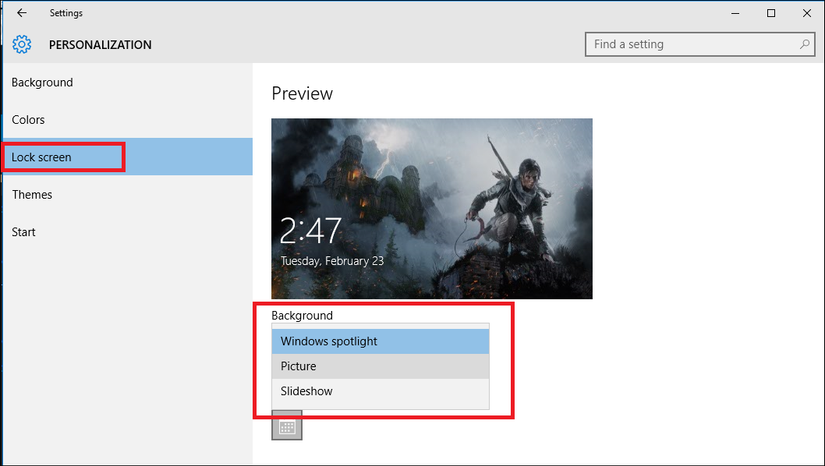The height and width of the screenshot is (466, 825).
Task: Click the Settings window title text
Action: point(66,13)
